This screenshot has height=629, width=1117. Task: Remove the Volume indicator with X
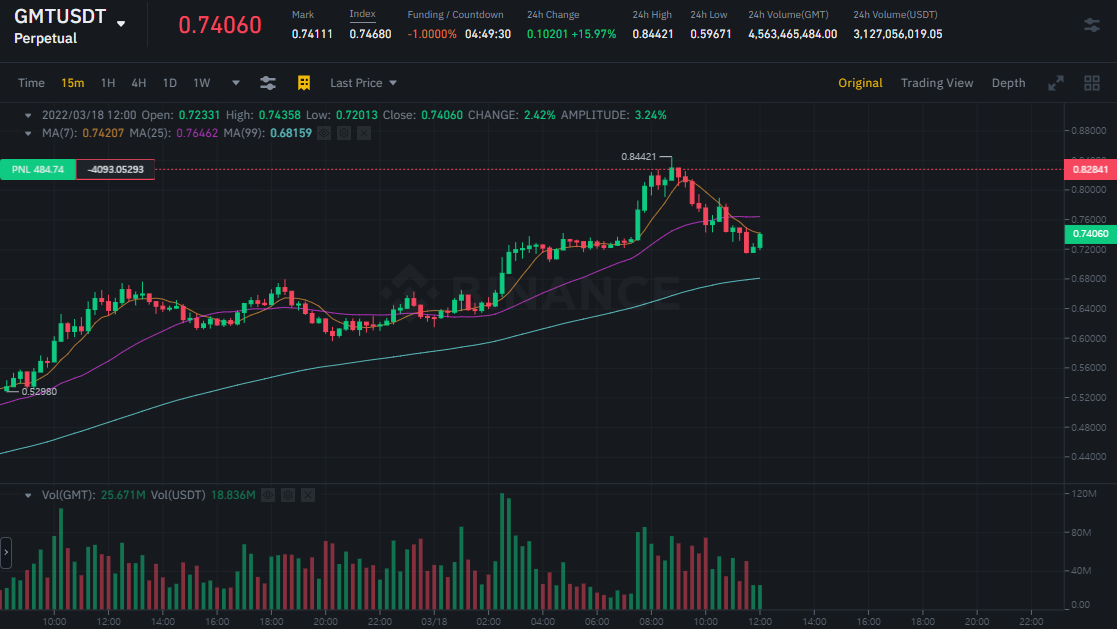click(308, 495)
